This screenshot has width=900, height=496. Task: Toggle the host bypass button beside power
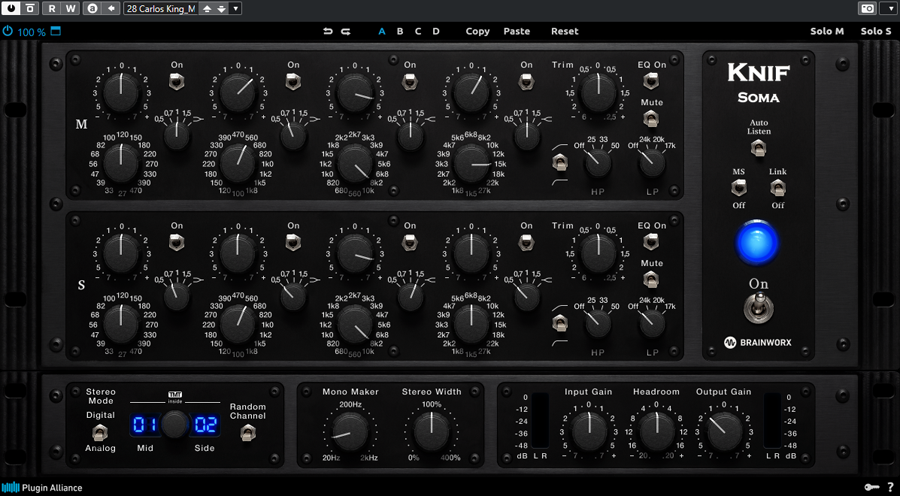point(30,9)
